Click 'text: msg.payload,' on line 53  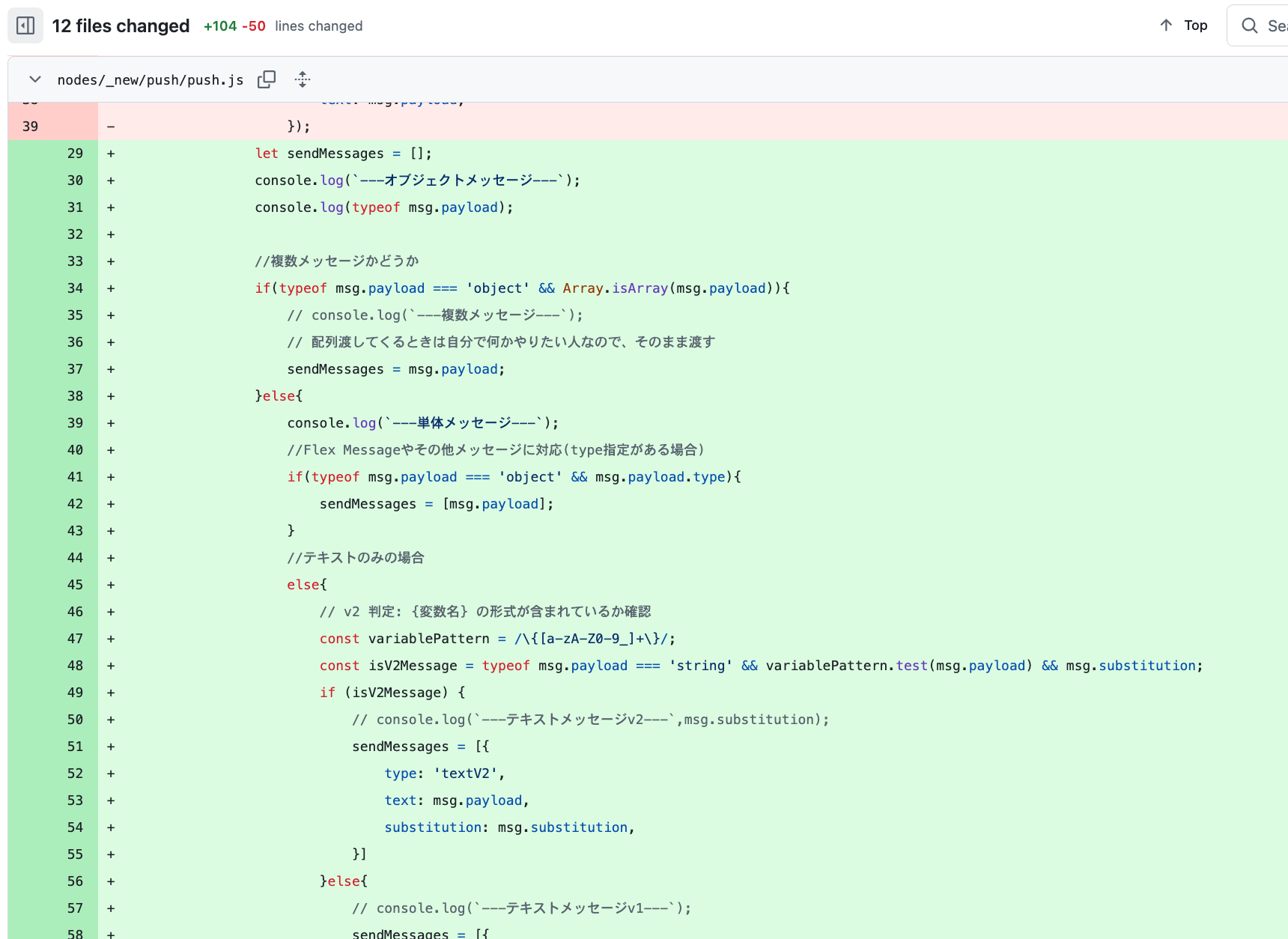pos(457,800)
